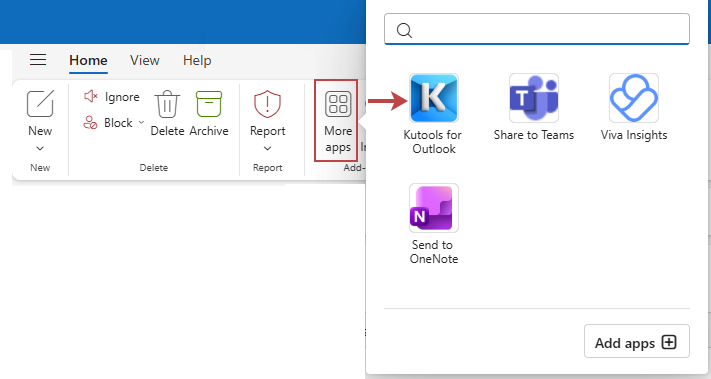Select the Delete group label

pos(154,168)
